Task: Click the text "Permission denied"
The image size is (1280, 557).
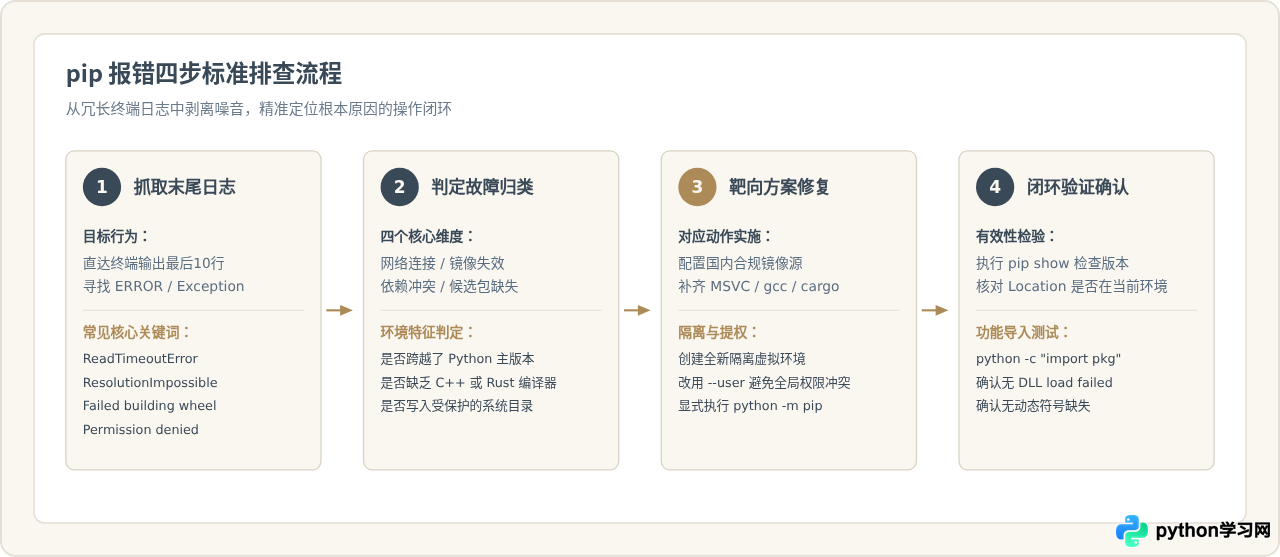Action: click(141, 429)
